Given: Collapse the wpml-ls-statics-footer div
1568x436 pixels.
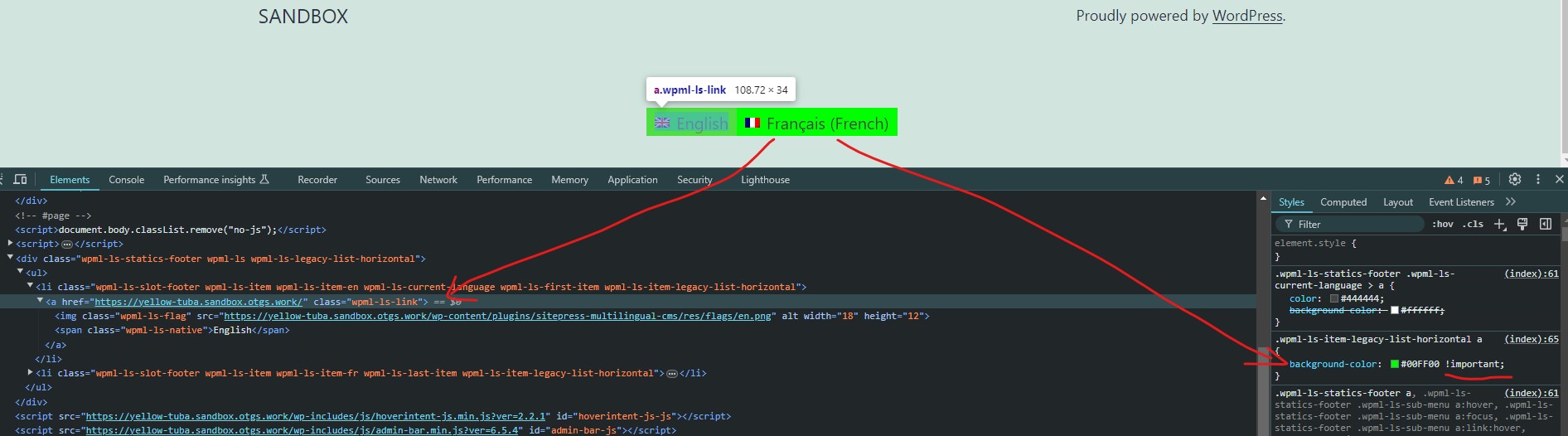Looking at the screenshot, I should 10,258.
